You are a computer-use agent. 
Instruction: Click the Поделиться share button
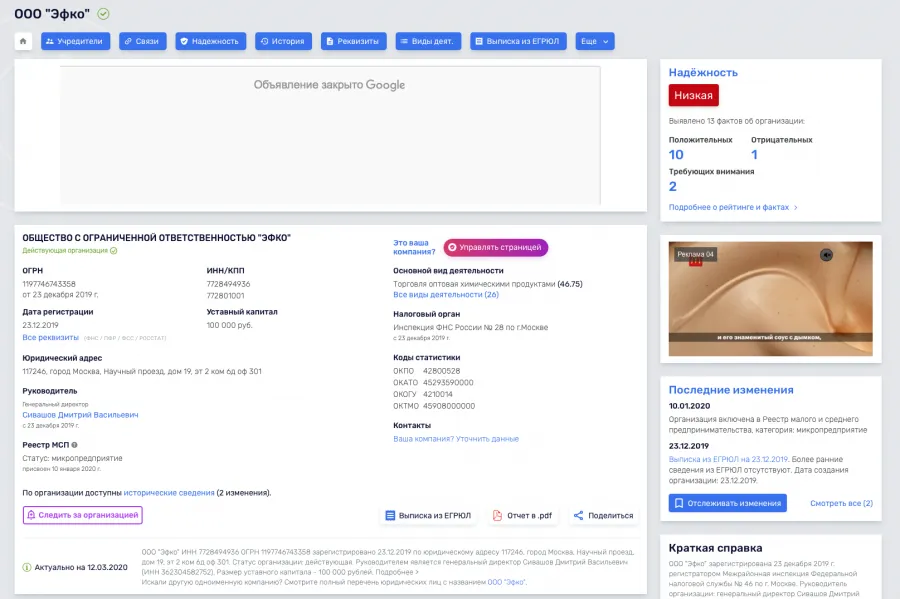[603, 515]
